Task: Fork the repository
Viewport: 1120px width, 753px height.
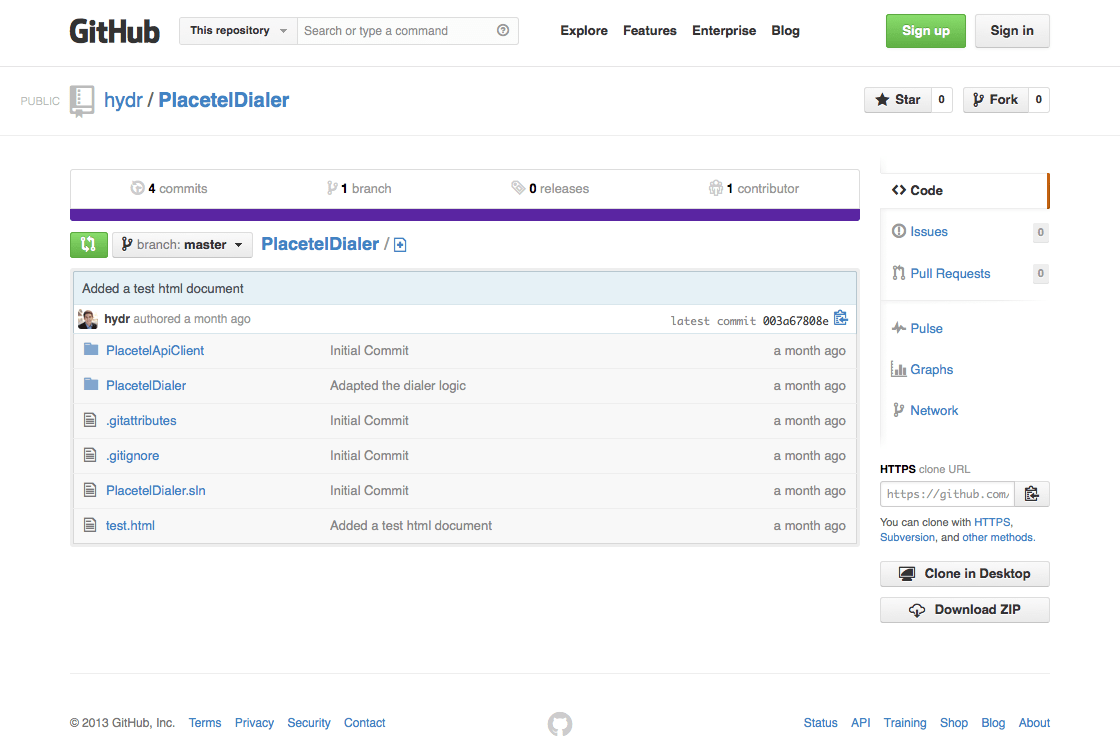Action: pos(996,99)
